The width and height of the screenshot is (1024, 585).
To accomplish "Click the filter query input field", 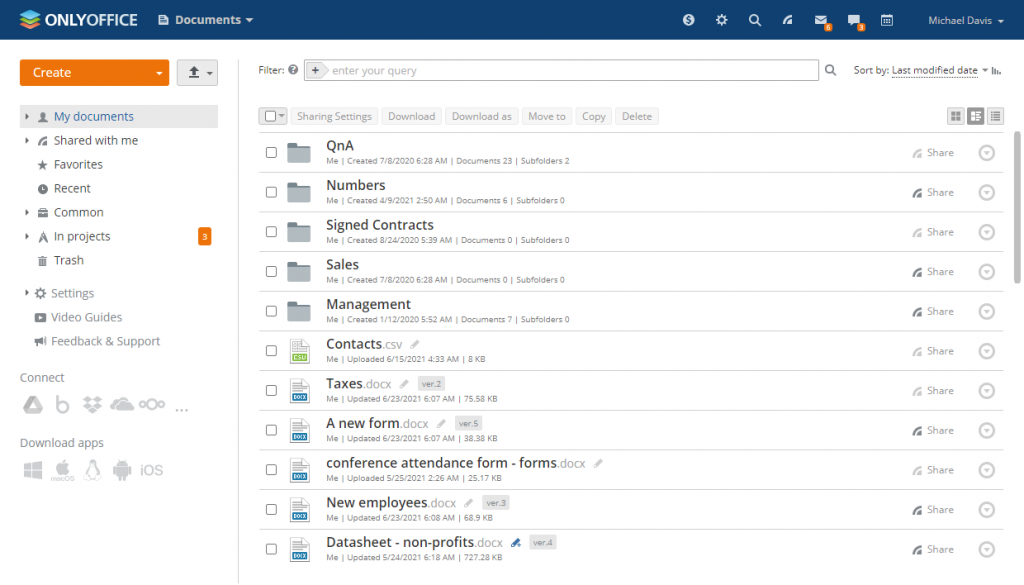I will point(560,70).
